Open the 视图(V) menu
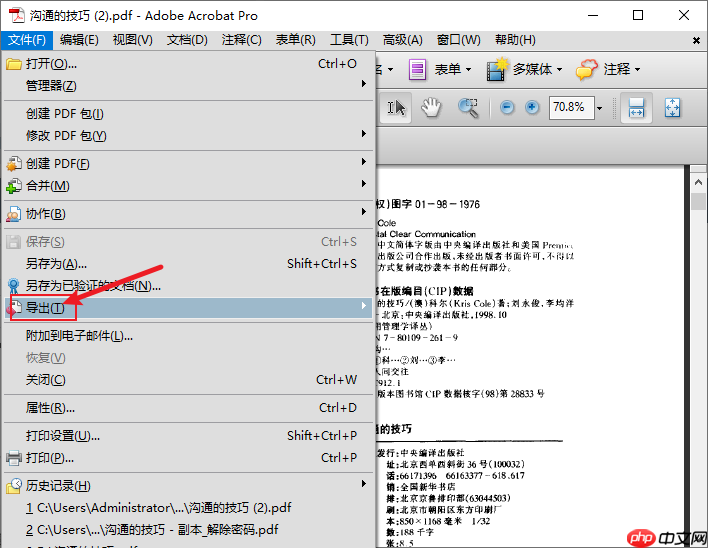 point(133,40)
